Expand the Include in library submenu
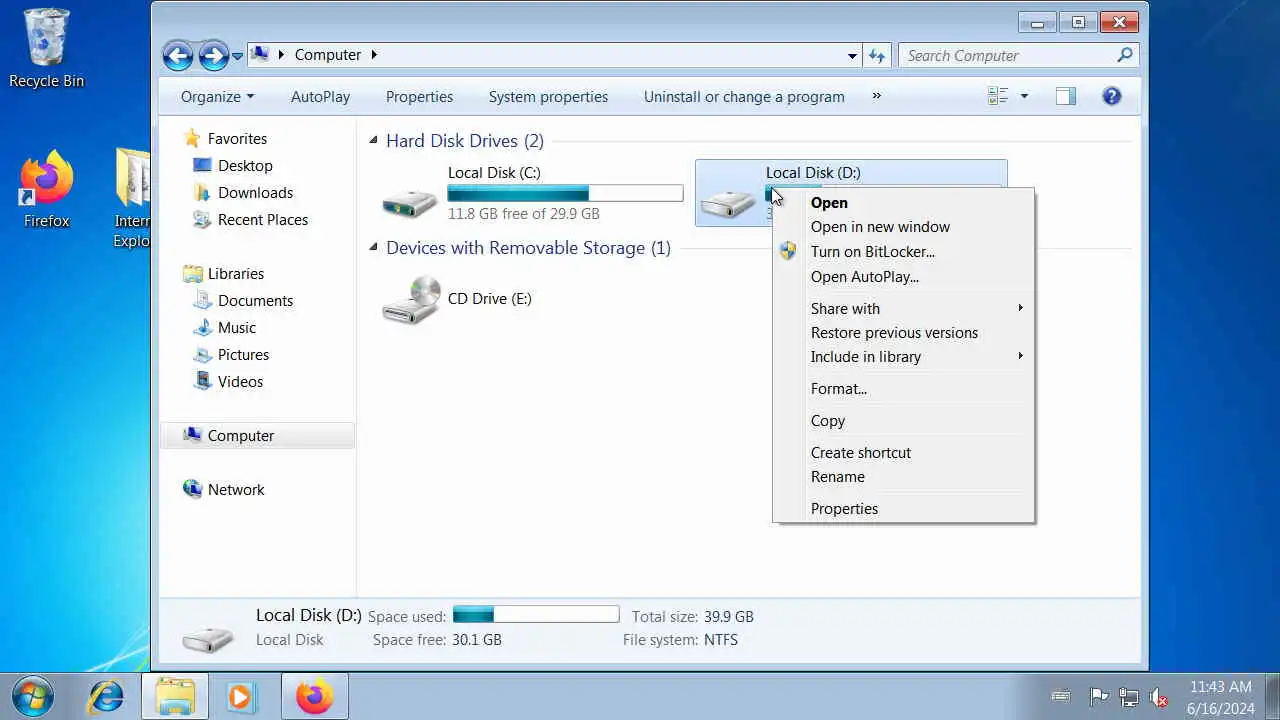 904,357
